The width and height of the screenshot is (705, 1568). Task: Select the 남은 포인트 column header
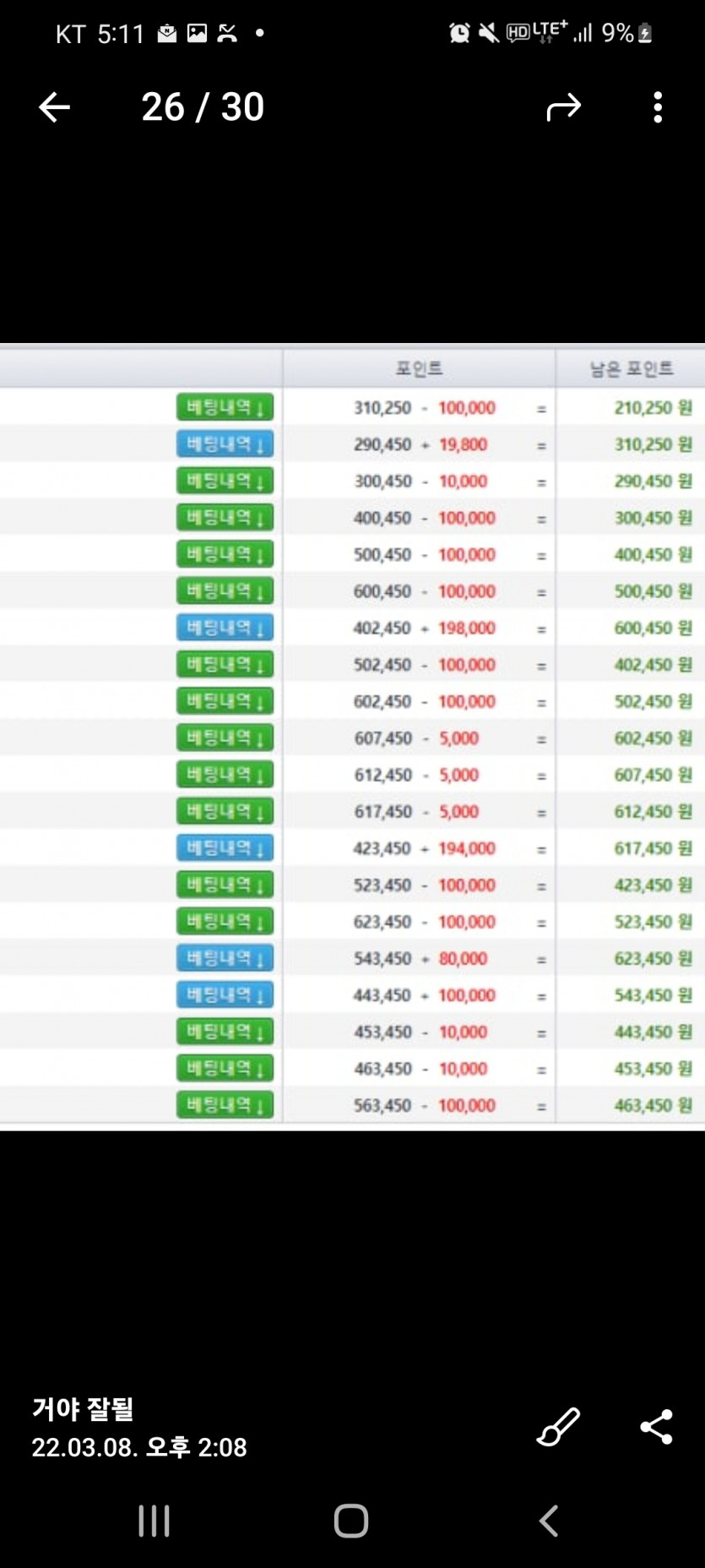pos(631,368)
